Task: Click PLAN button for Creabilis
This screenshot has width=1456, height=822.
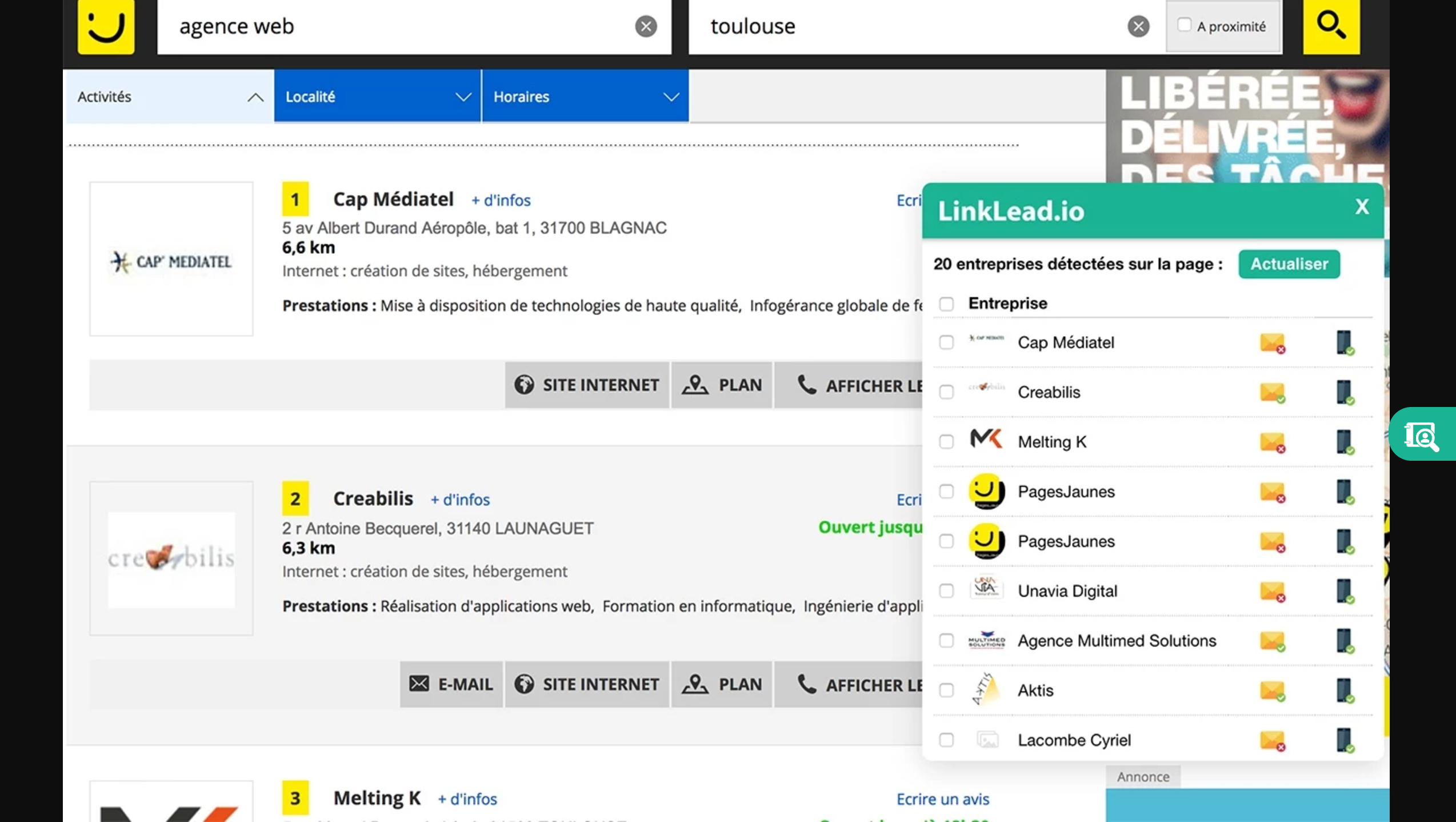Action: coord(722,685)
